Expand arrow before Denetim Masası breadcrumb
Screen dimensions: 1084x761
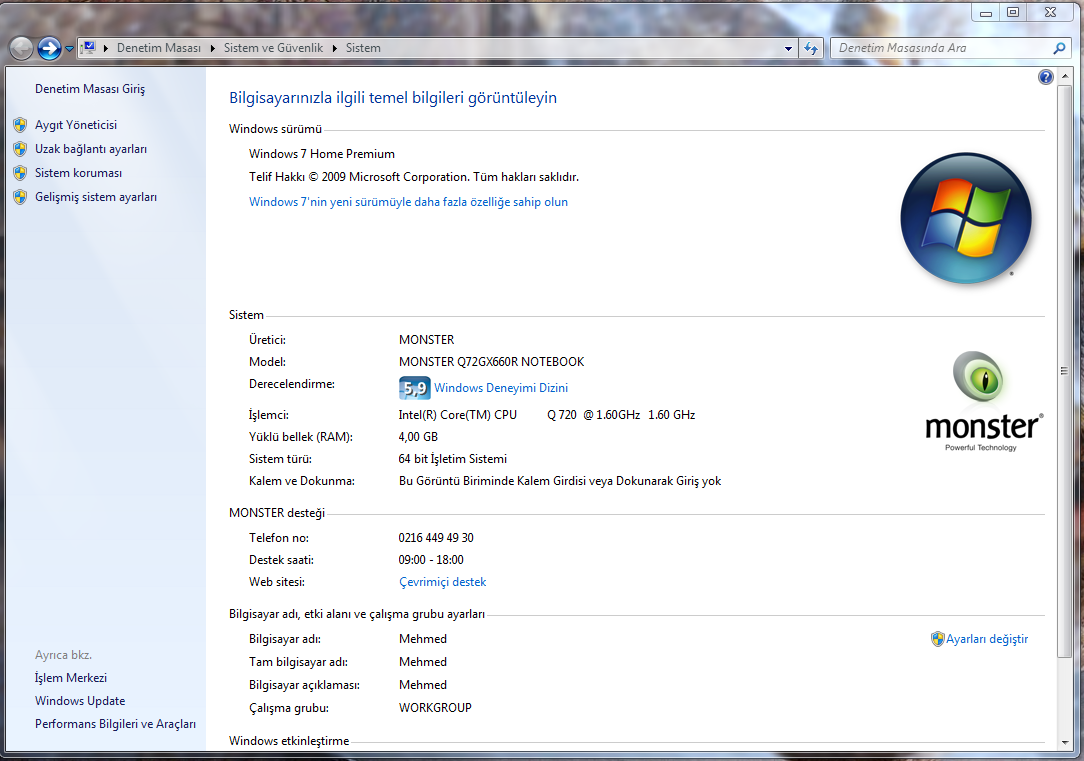click(106, 48)
